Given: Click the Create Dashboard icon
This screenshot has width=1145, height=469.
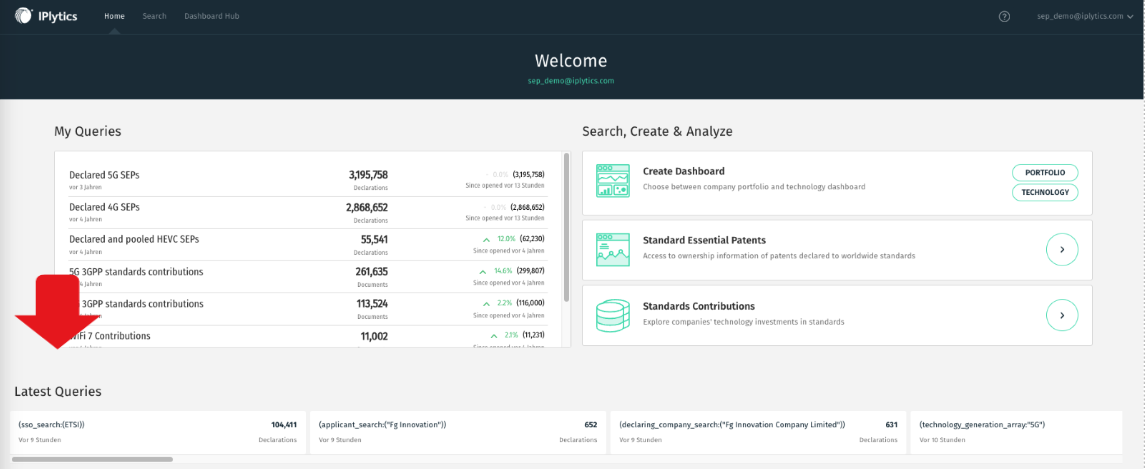Looking at the screenshot, I should click(612, 180).
